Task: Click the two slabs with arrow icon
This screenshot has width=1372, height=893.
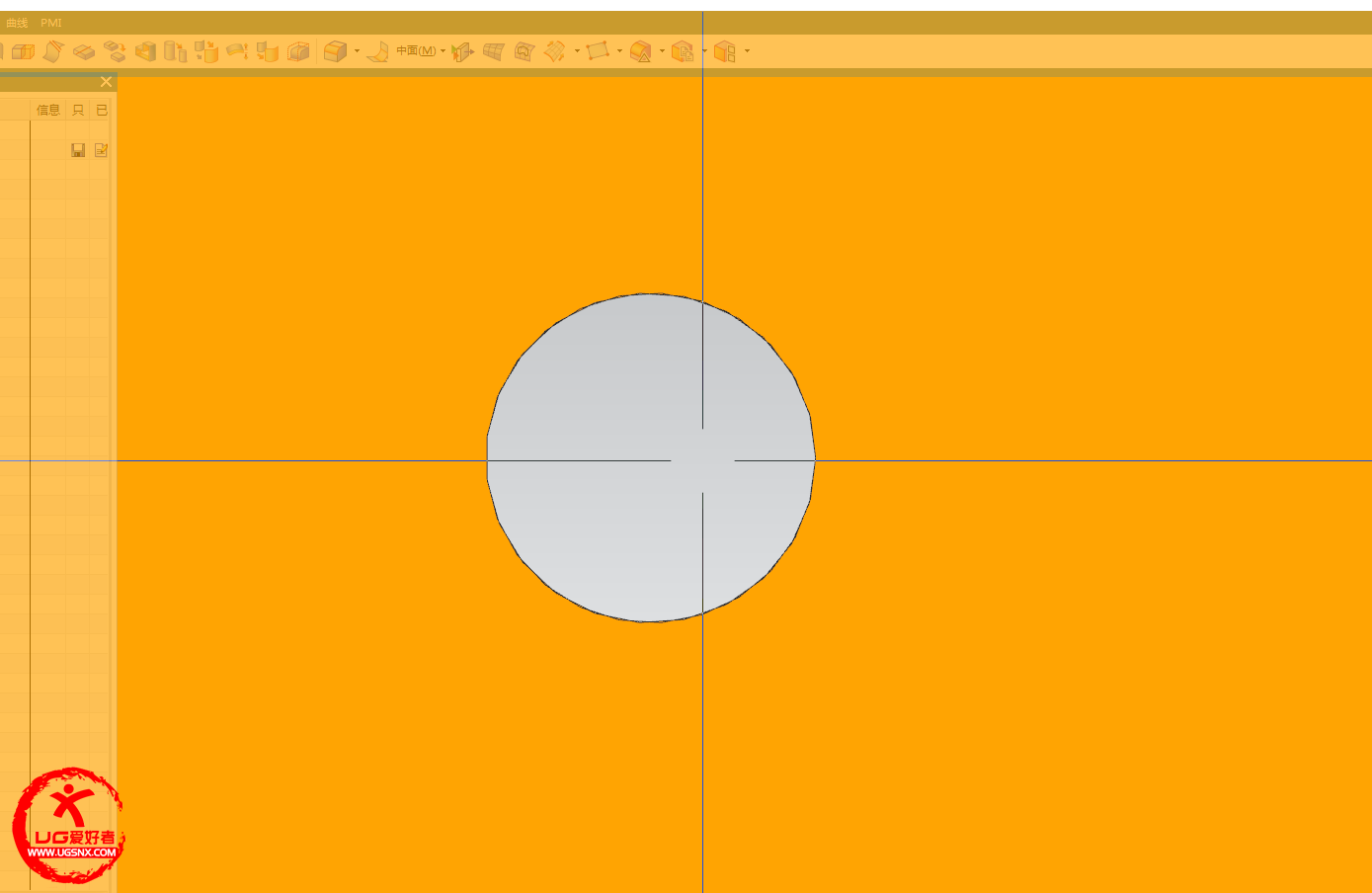Action: point(115,51)
